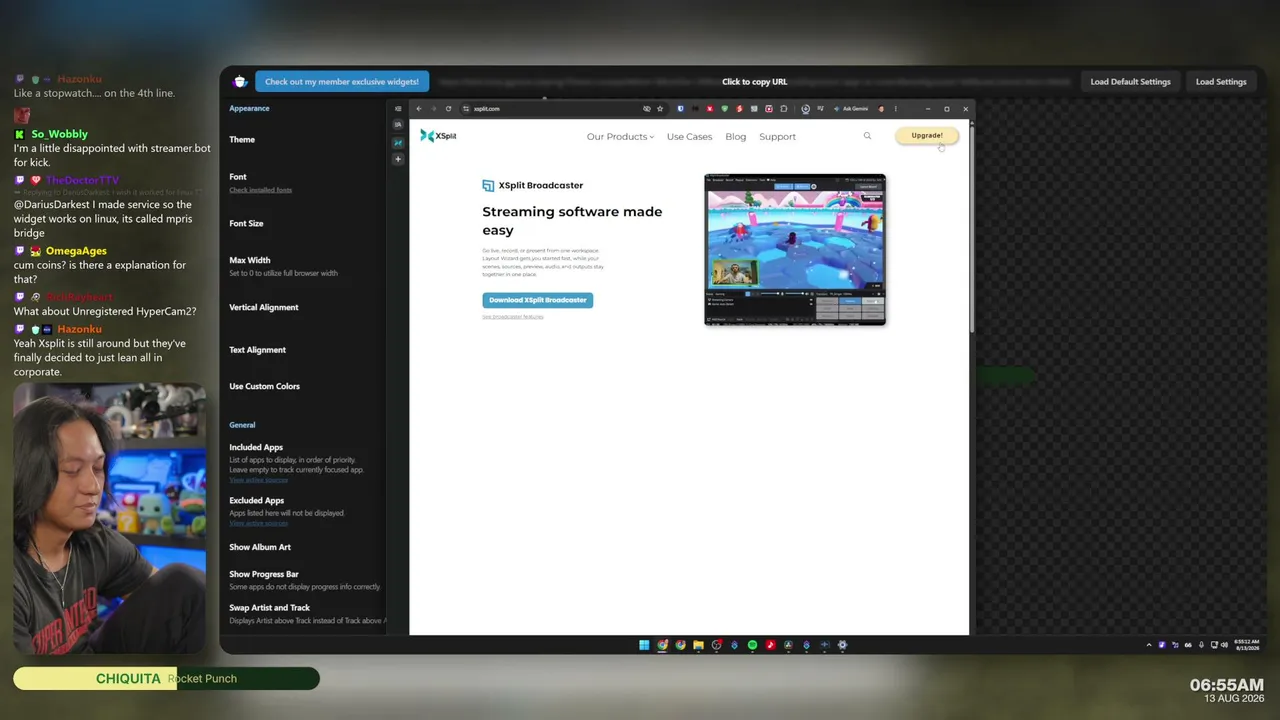Click the Font Size setting label

pyautogui.click(x=246, y=224)
